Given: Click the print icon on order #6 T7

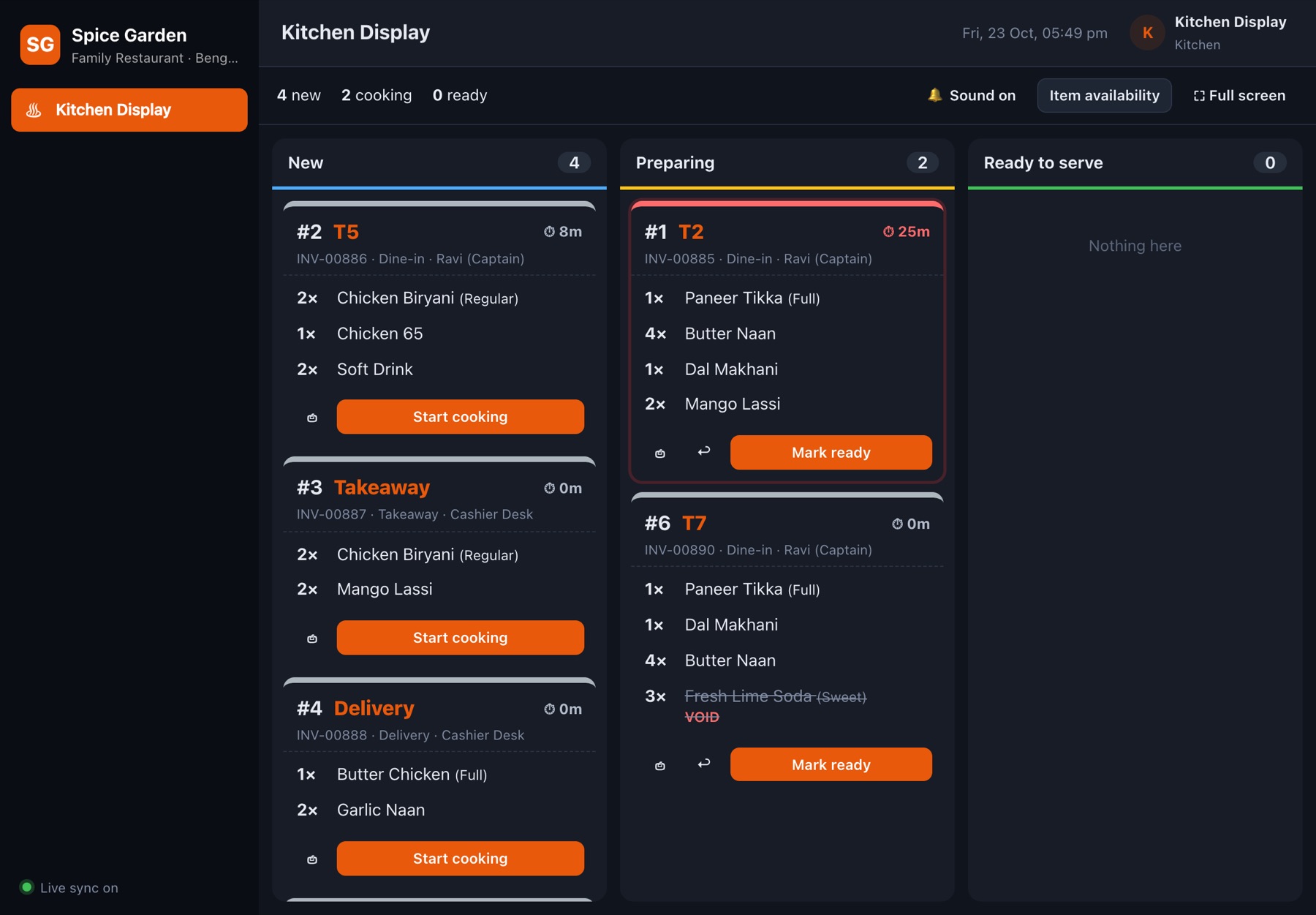Looking at the screenshot, I should point(660,766).
